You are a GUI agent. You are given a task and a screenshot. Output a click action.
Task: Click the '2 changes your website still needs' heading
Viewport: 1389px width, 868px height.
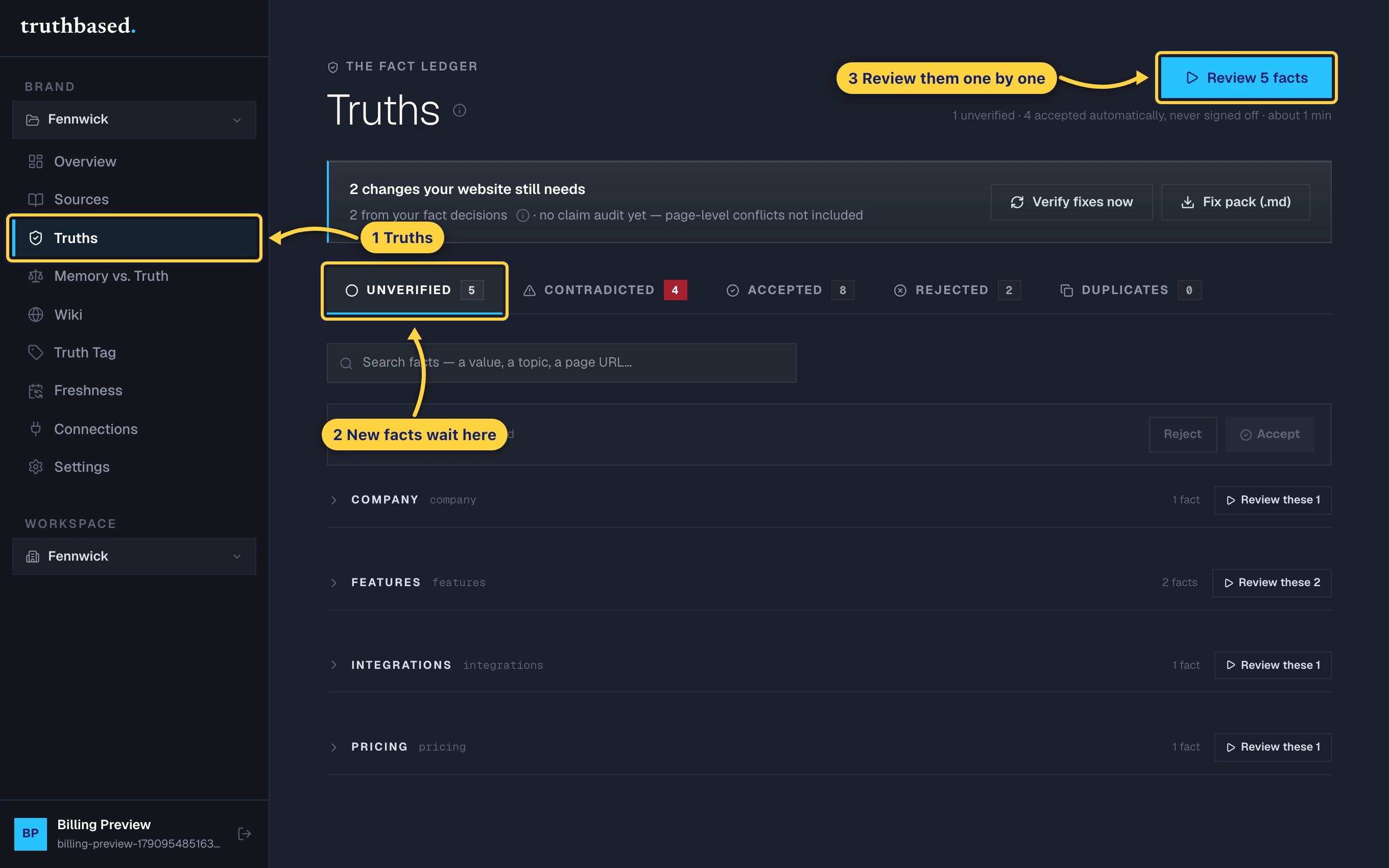[467, 189]
